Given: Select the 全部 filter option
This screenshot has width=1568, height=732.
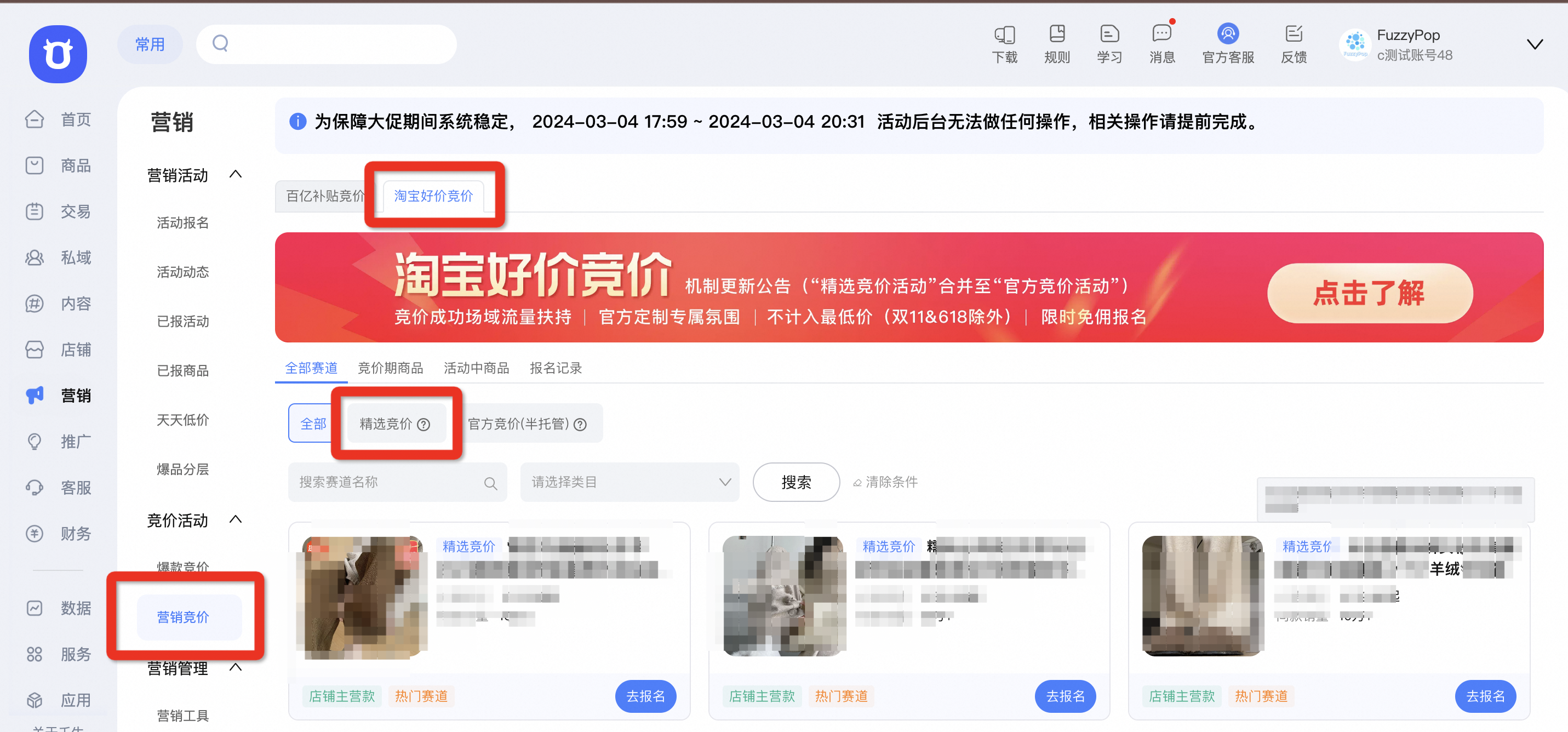Looking at the screenshot, I should click(313, 424).
